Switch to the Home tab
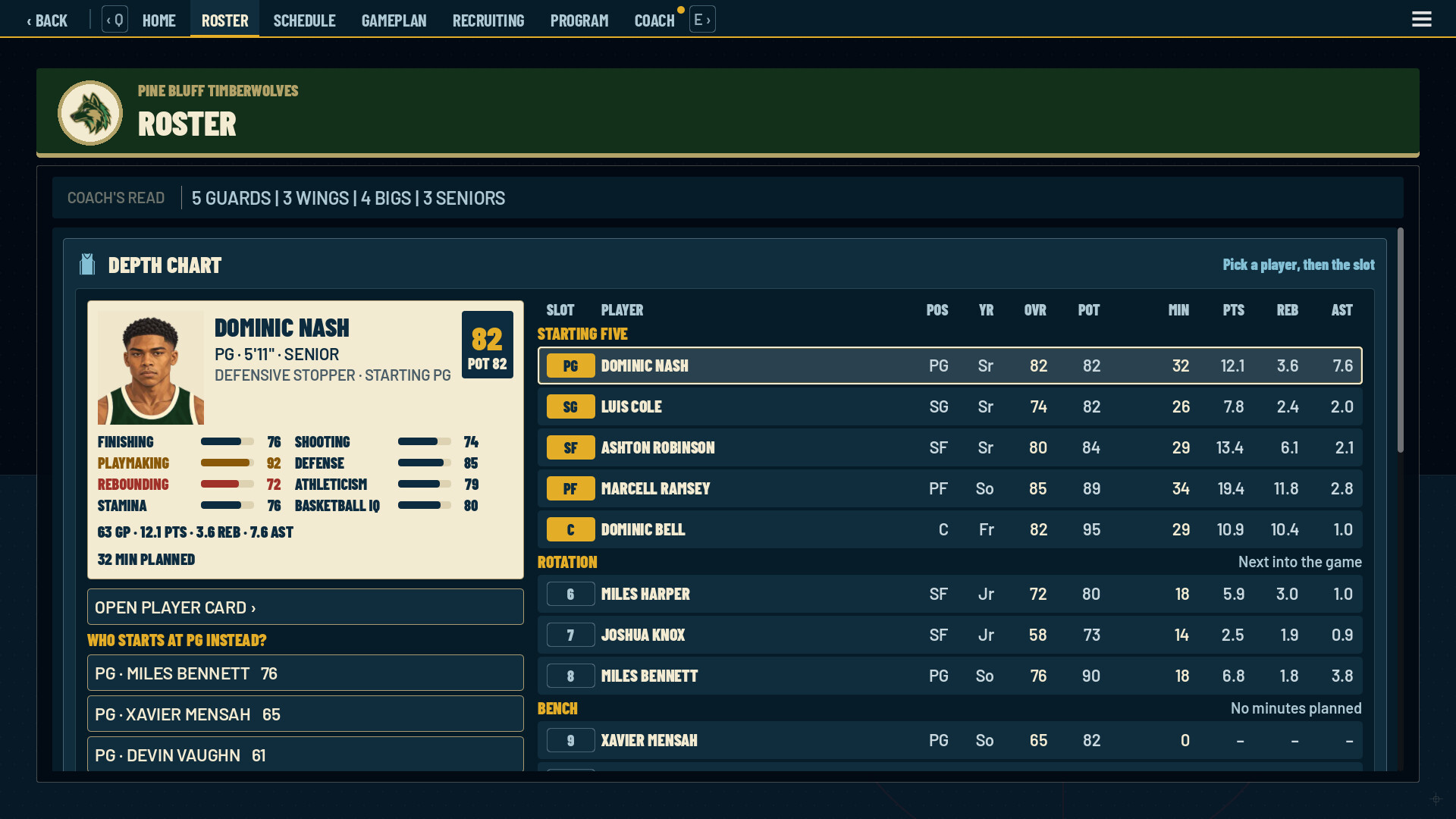The image size is (1456, 819). click(x=159, y=20)
